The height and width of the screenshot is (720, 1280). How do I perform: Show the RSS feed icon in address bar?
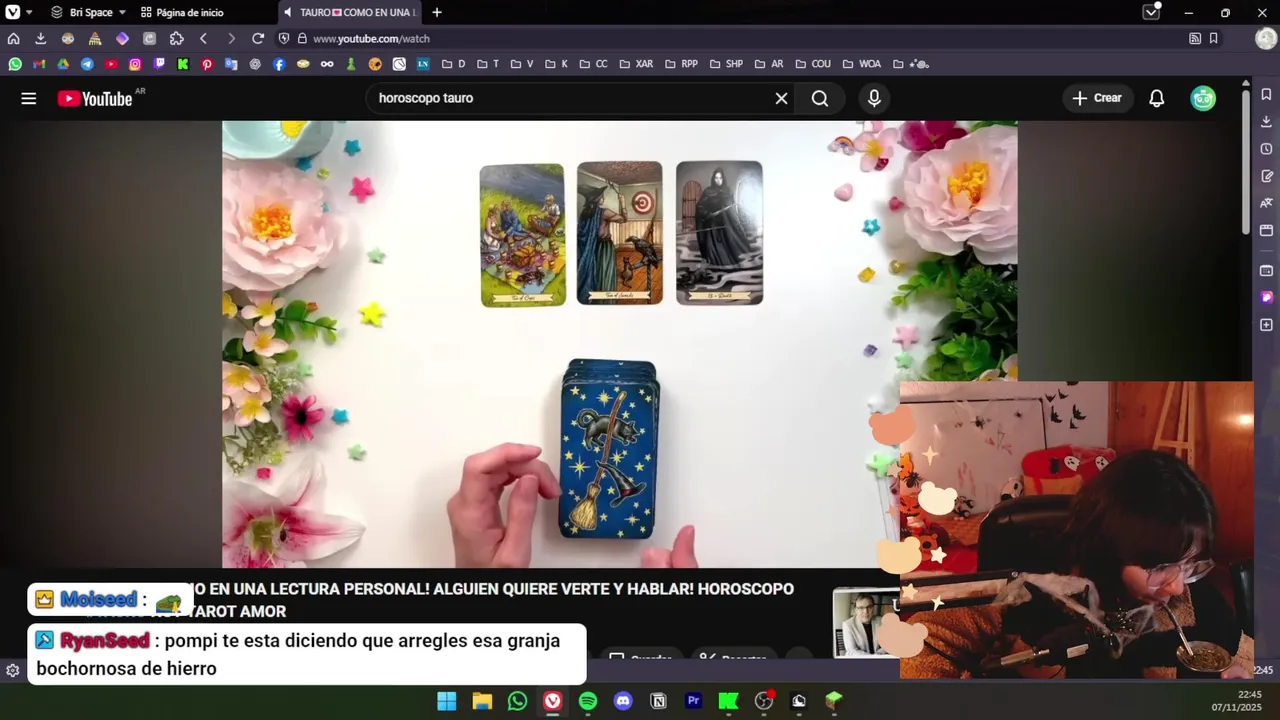click(1195, 38)
